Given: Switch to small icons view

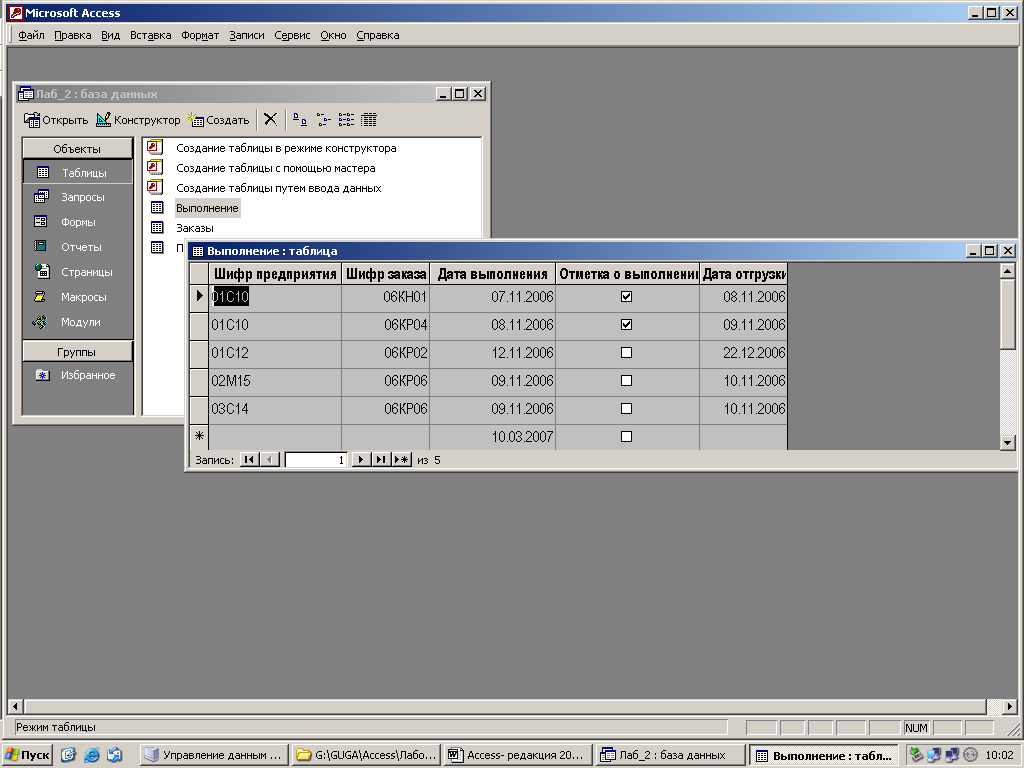Looking at the screenshot, I should tap(323, 120).
